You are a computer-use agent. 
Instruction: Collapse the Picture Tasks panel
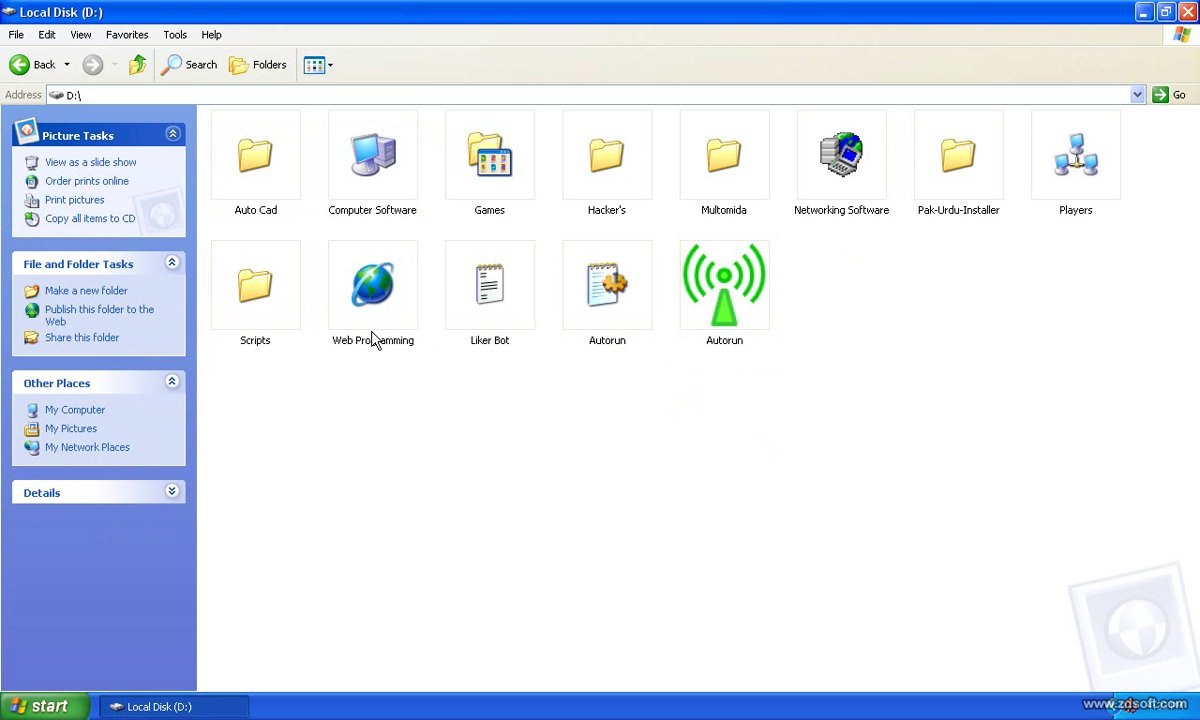pyautogui.click(x=172, y=134)
